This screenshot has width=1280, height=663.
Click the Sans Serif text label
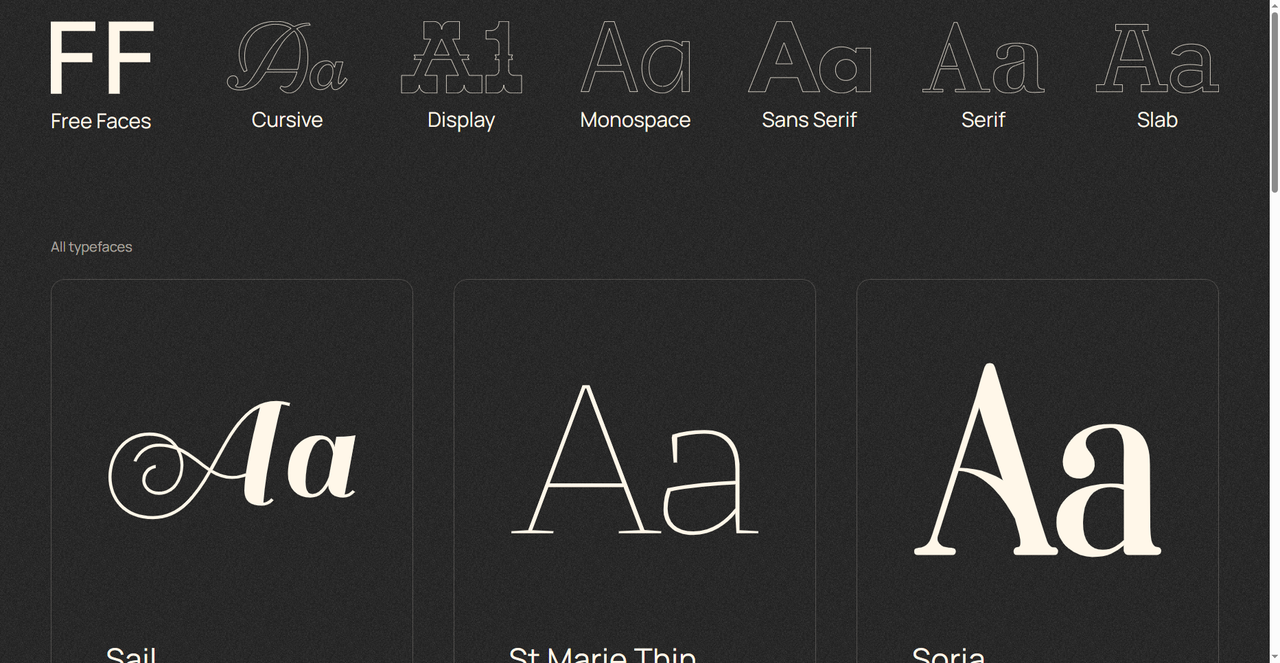point(809,120)
